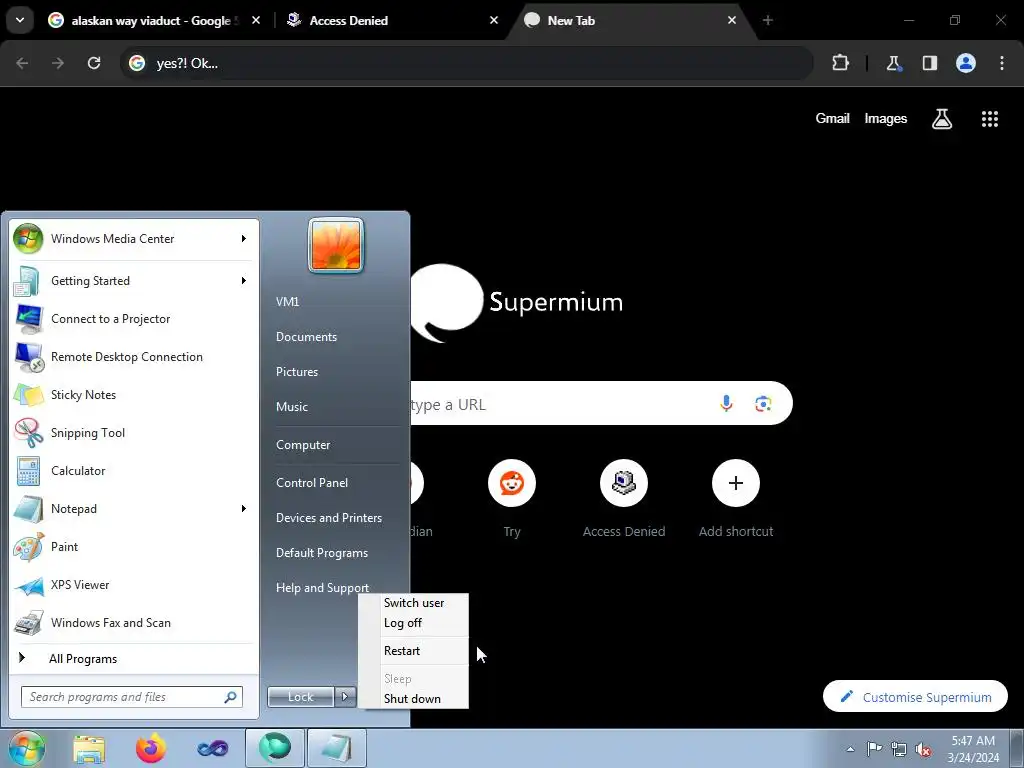The height and width of the screenshot is (768, 1024).
Task: Open the Extensions puzzle icon
Action: 840,63
